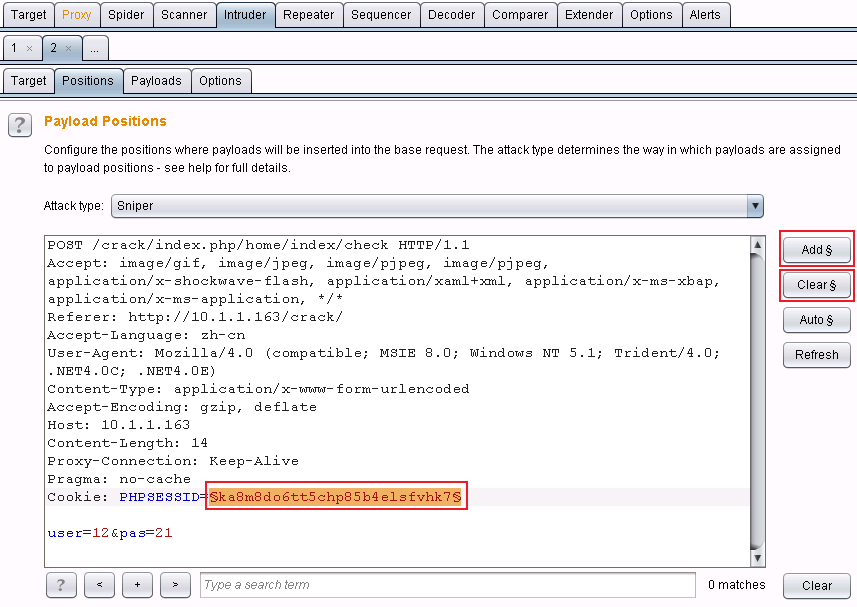Image resolution: width=857 pixels, height=607 pixels.
Task: Focus the search term input field
Action: [x=448, y=585]
